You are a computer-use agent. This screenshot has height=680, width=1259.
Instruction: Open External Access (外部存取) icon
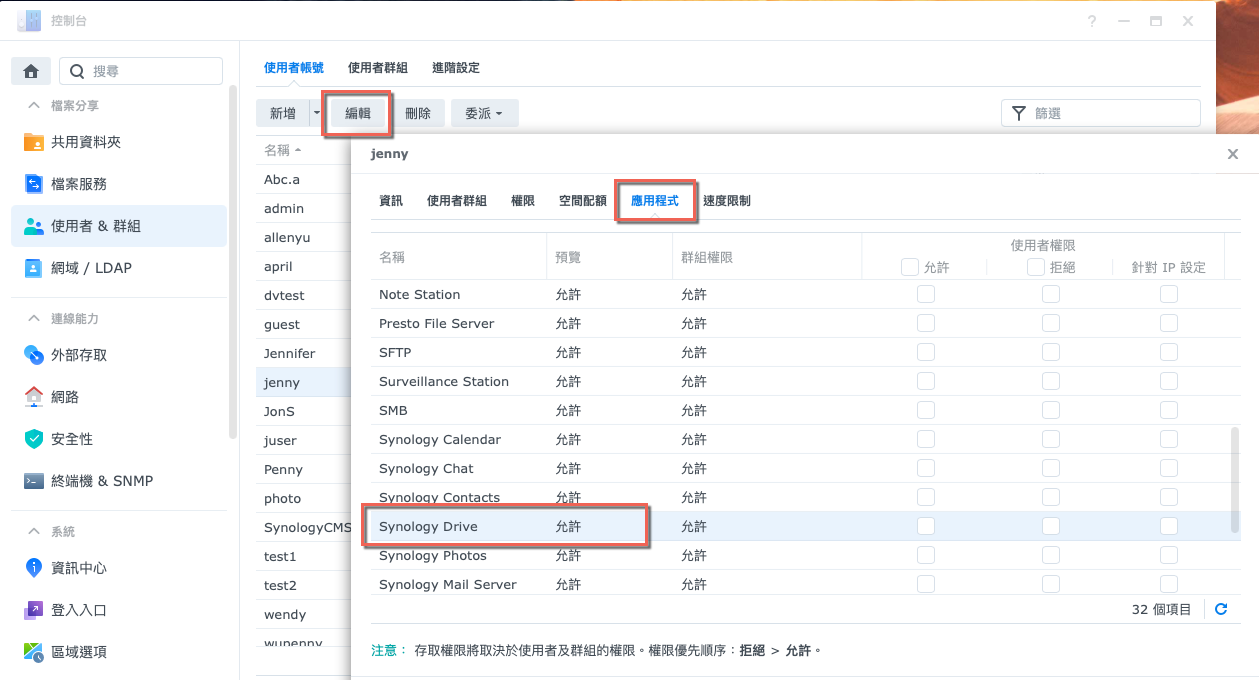[x=34, y=355]
